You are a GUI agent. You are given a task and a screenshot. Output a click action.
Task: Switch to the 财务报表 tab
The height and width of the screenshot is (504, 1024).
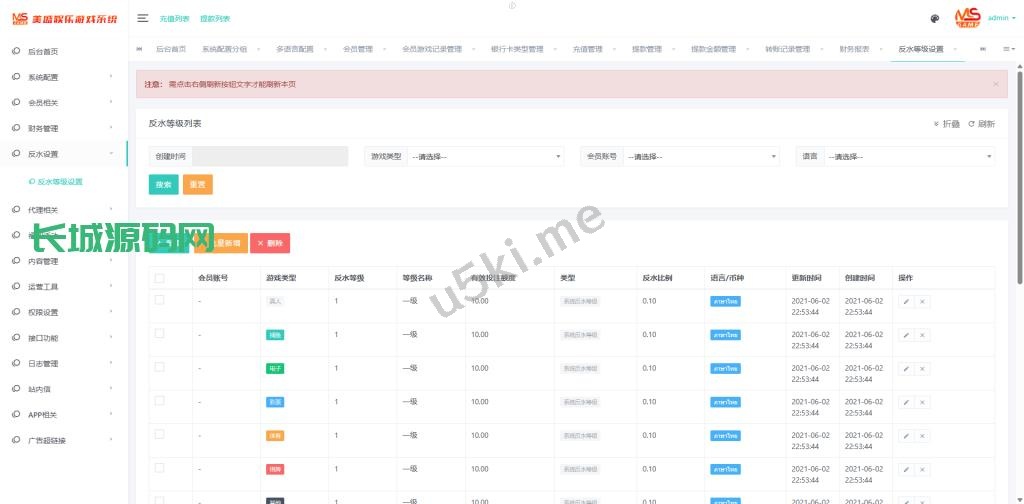point(853,49)
